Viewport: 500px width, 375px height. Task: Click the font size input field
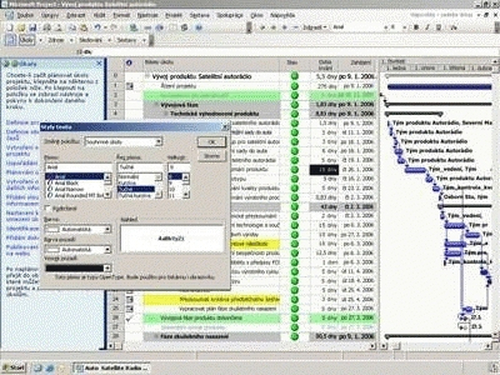coord(179,167)
